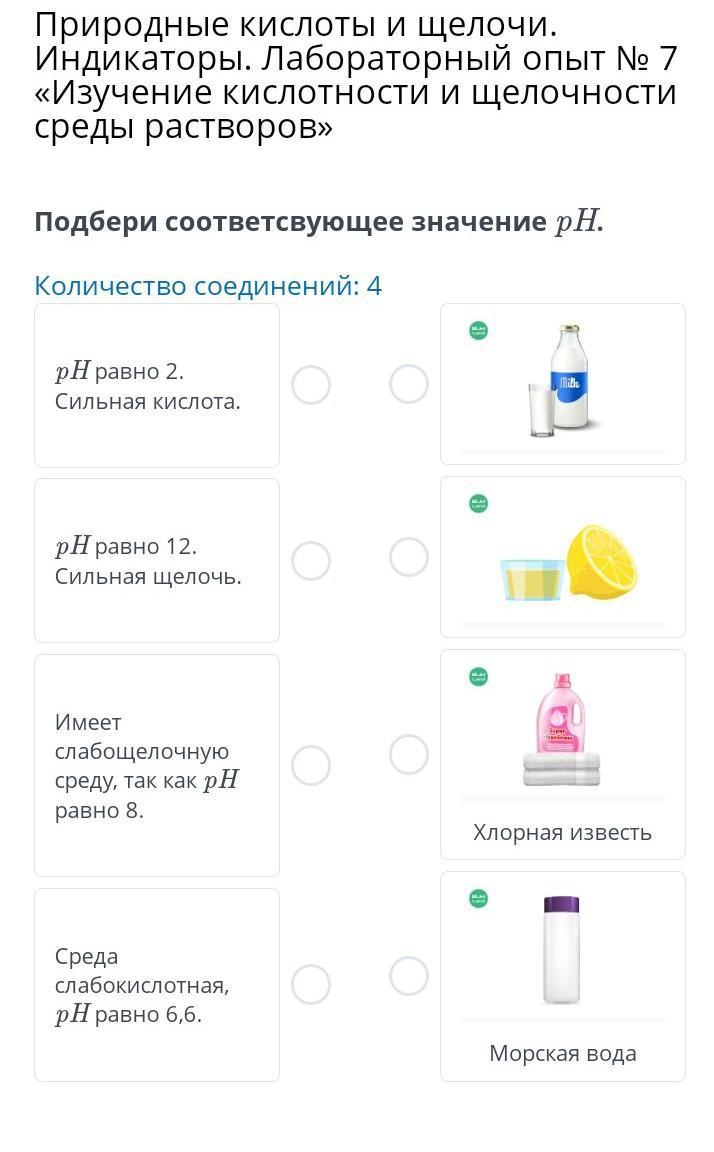Select radio button left of lemon card
714x1152 pixels.
409,557
